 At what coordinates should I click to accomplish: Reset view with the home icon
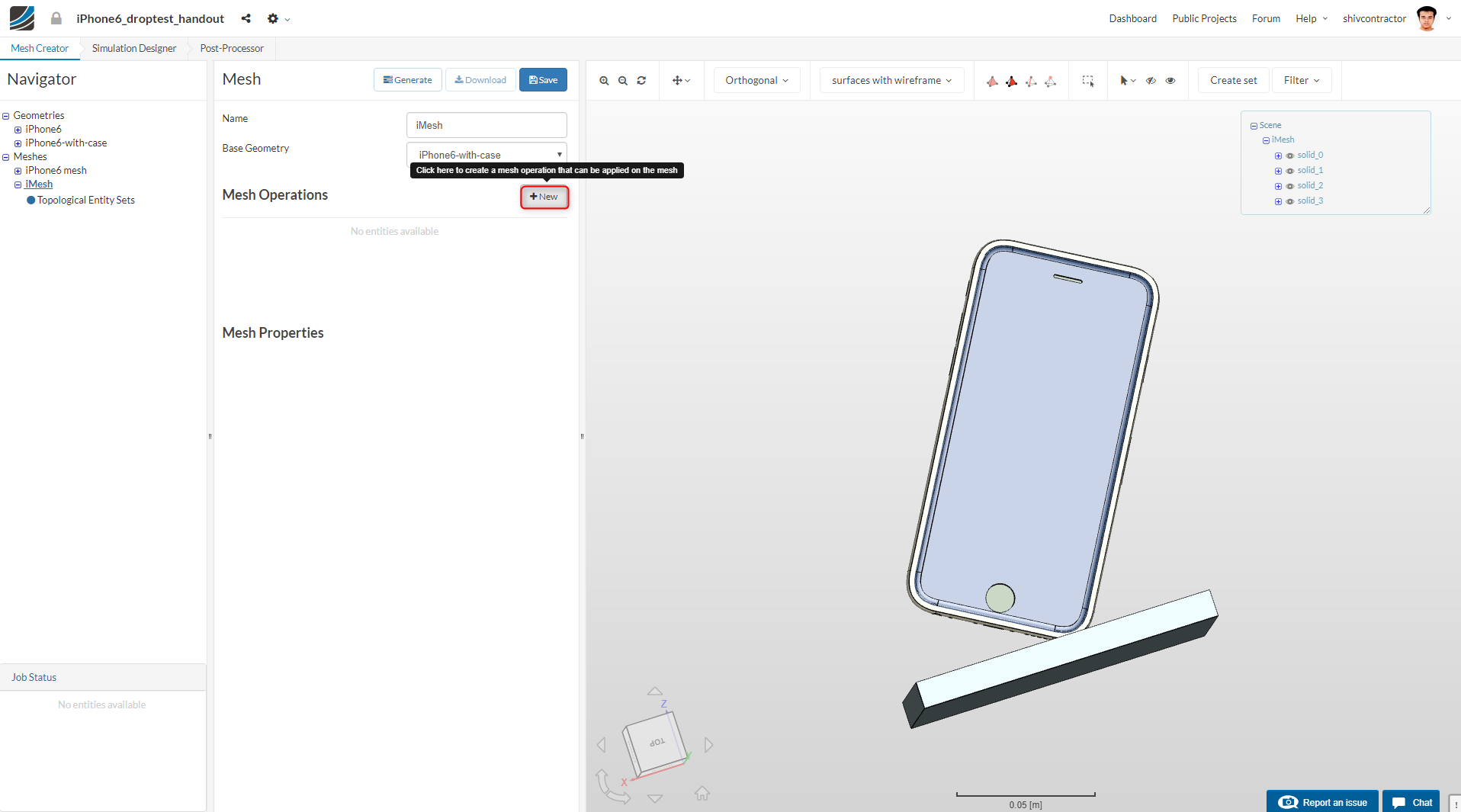702,794
